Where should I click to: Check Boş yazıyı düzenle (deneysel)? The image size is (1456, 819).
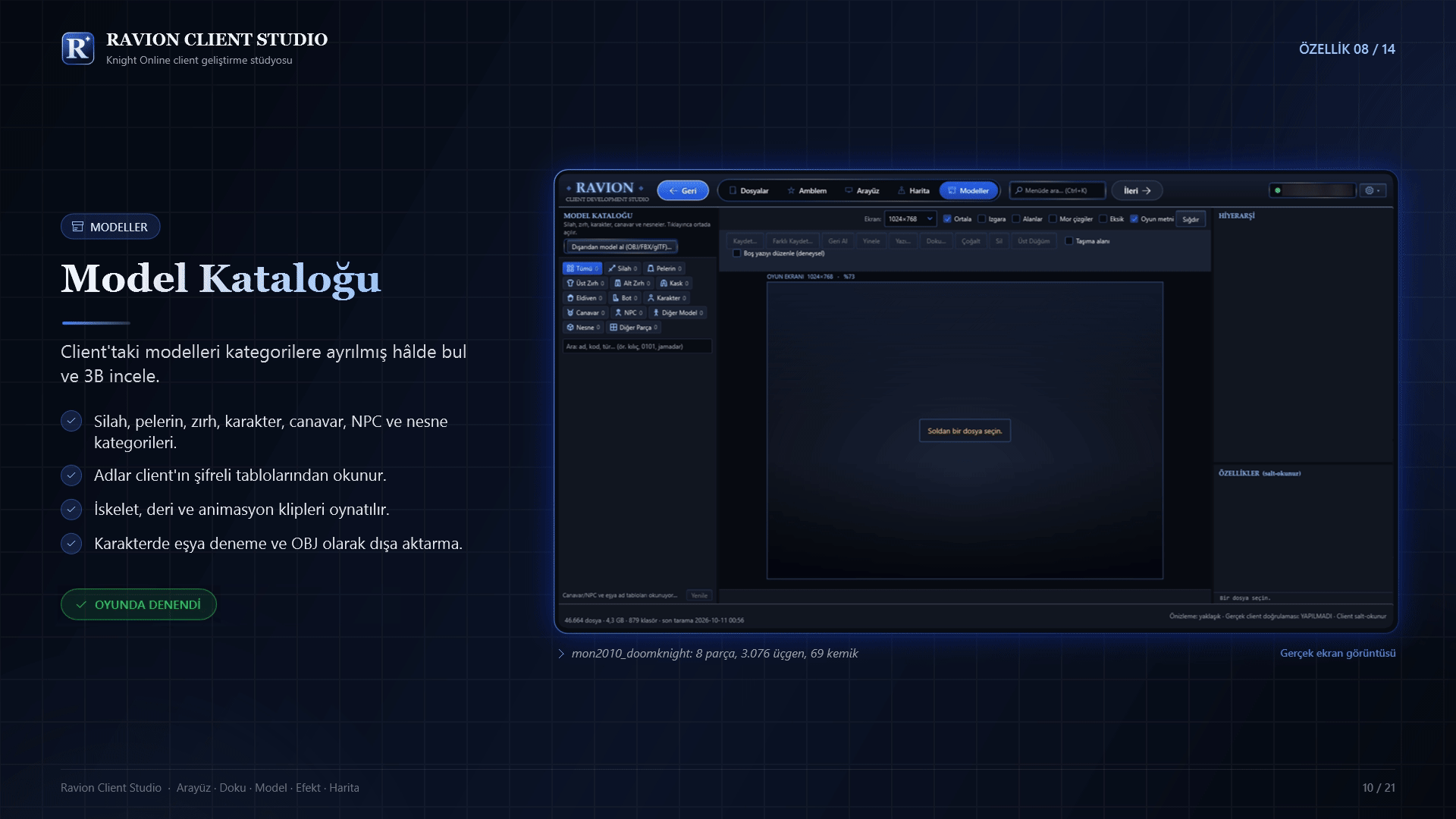pyautogui.click(x=736, y=253)
